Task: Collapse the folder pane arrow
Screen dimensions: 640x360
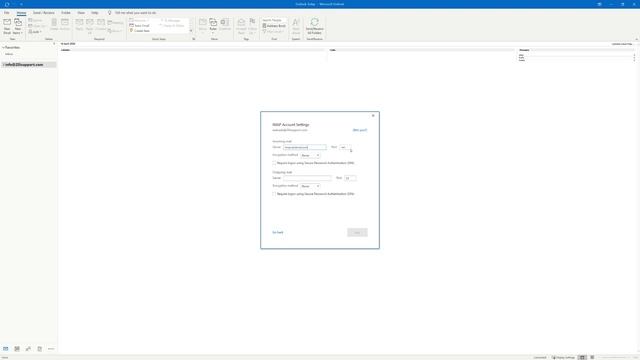Action: pos(54,44)
